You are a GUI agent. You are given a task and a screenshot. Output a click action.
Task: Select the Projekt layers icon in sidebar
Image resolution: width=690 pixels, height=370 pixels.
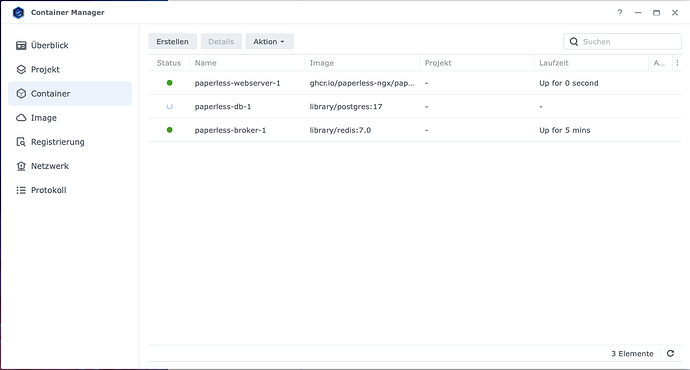tap(21, 70)
